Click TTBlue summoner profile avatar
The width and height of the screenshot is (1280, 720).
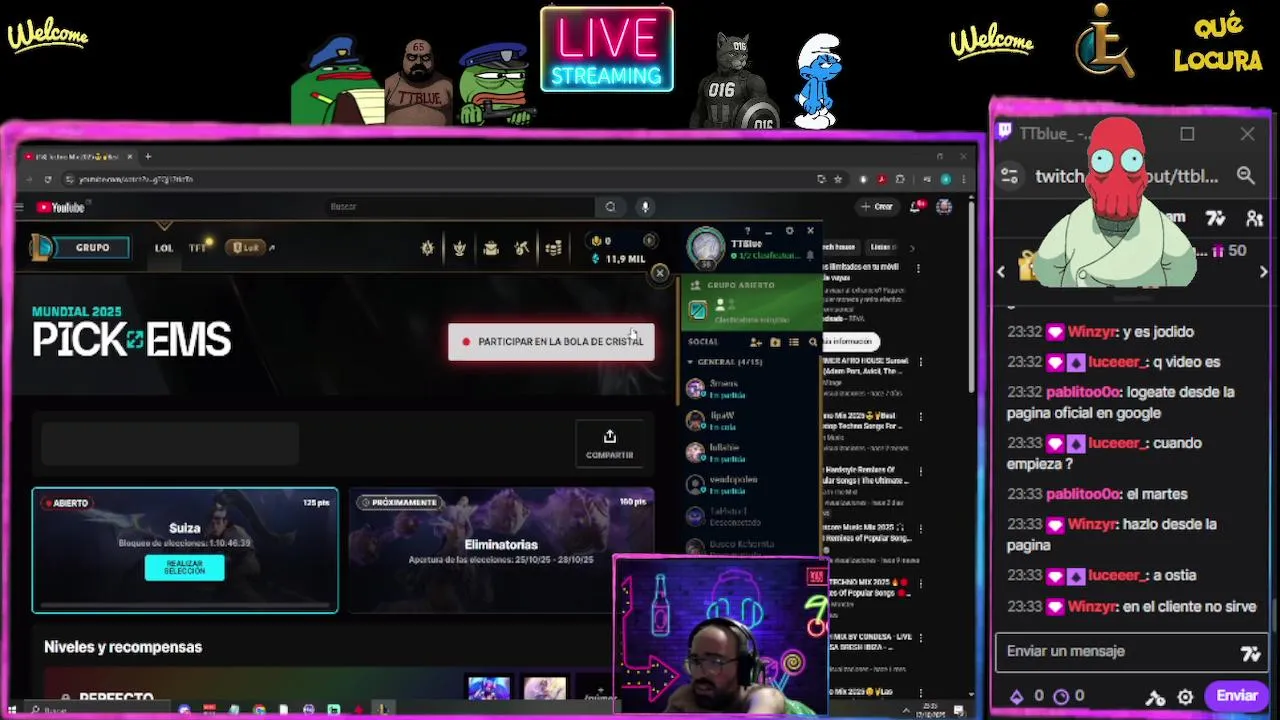pyautogui.click(x=706, y=248)
